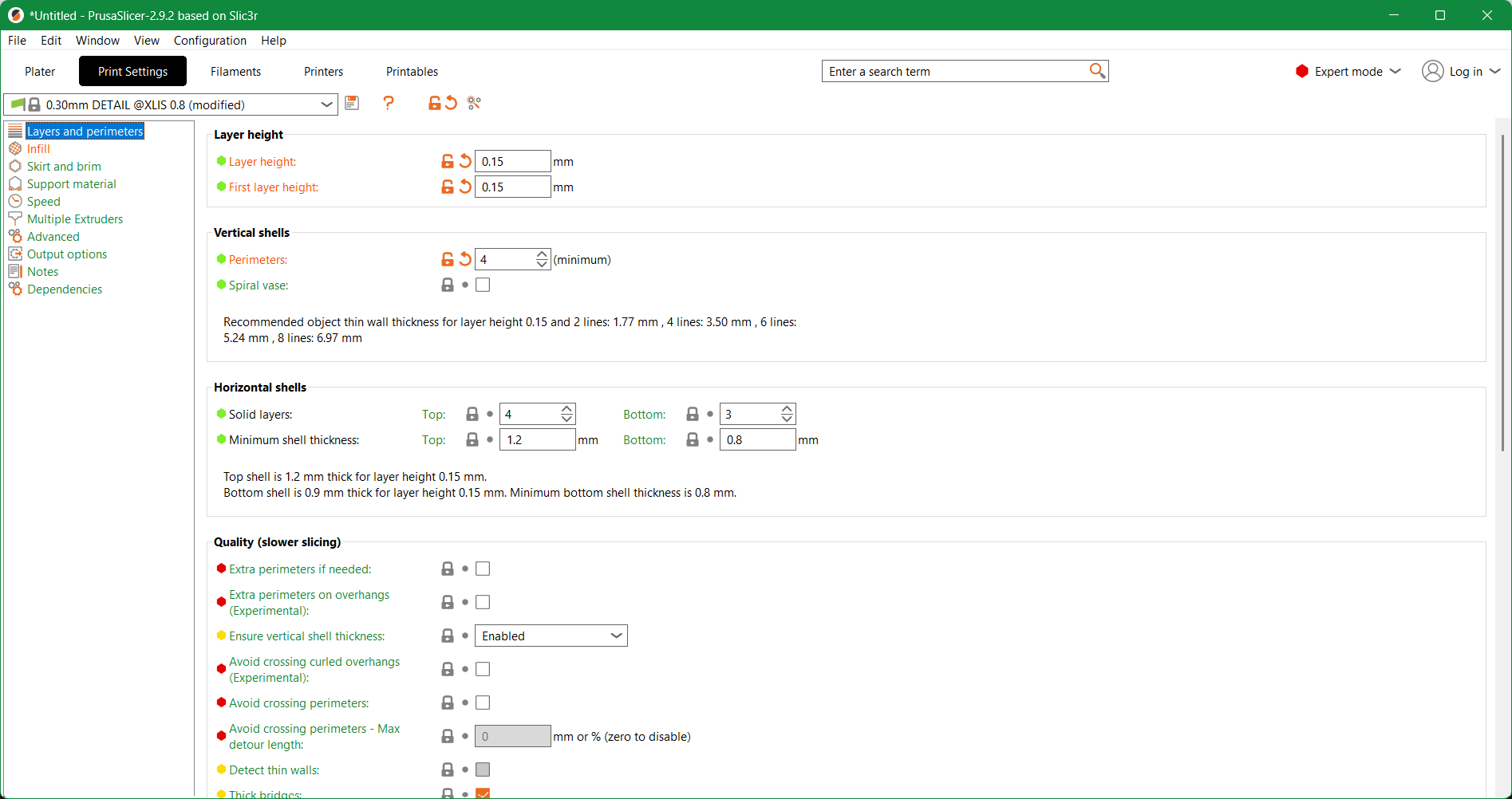Screen dimensions: 1512x799
Task: Open Output options settings page
Action: tap(66, 254)
